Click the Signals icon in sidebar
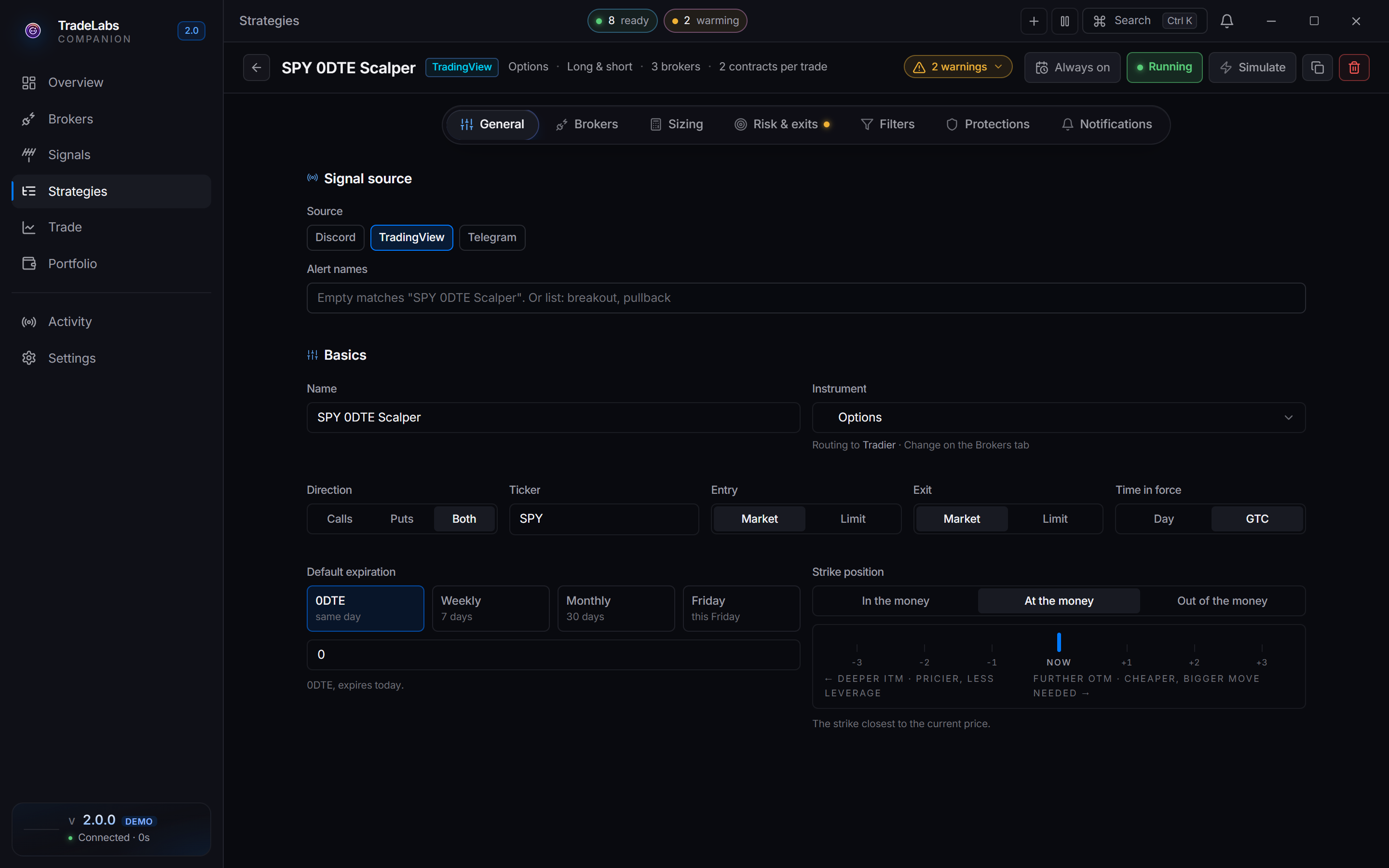1389x868 pixels. [x=29, y=155]
